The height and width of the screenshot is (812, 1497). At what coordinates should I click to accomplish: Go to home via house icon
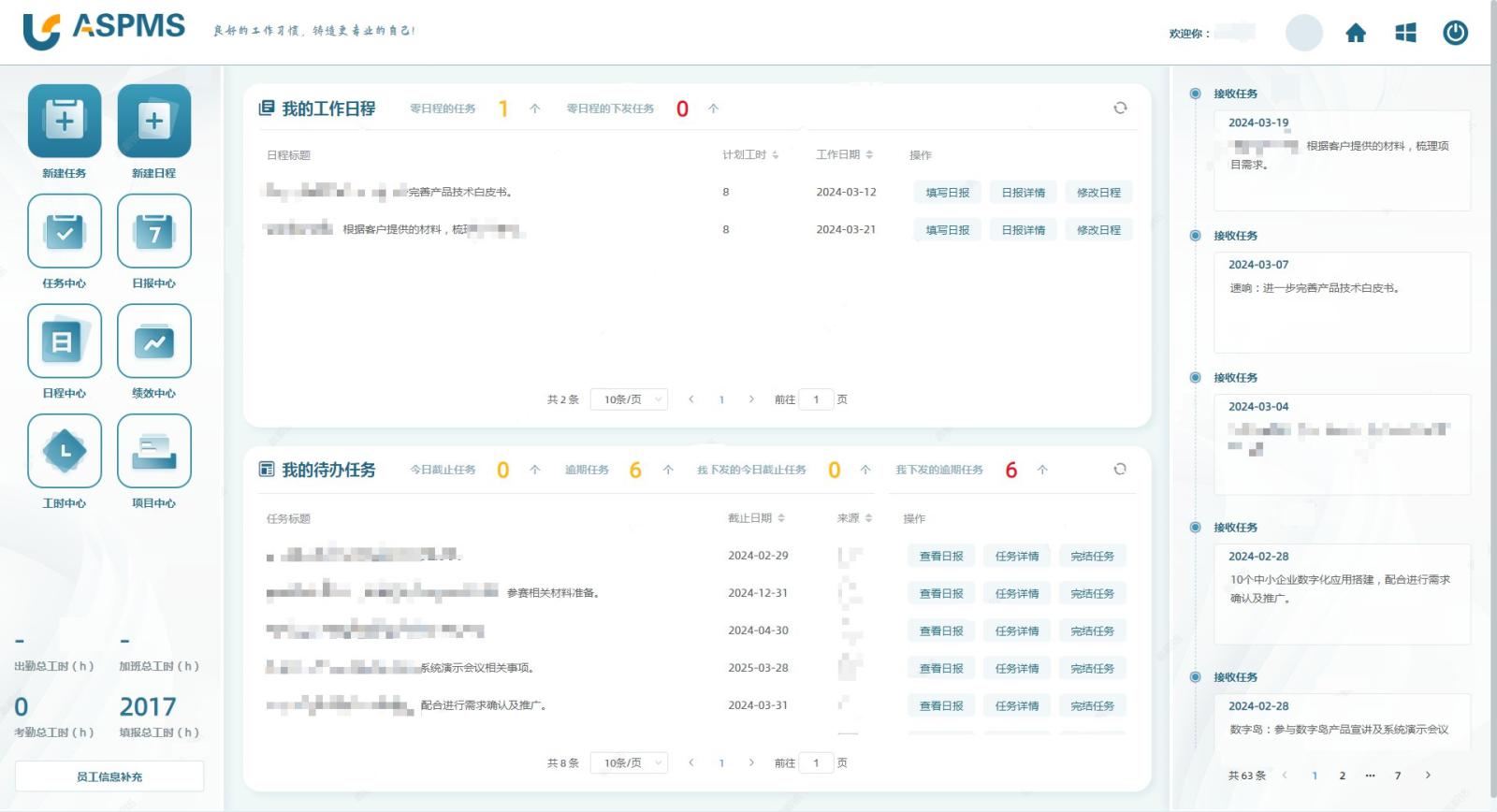[1356, 34]
